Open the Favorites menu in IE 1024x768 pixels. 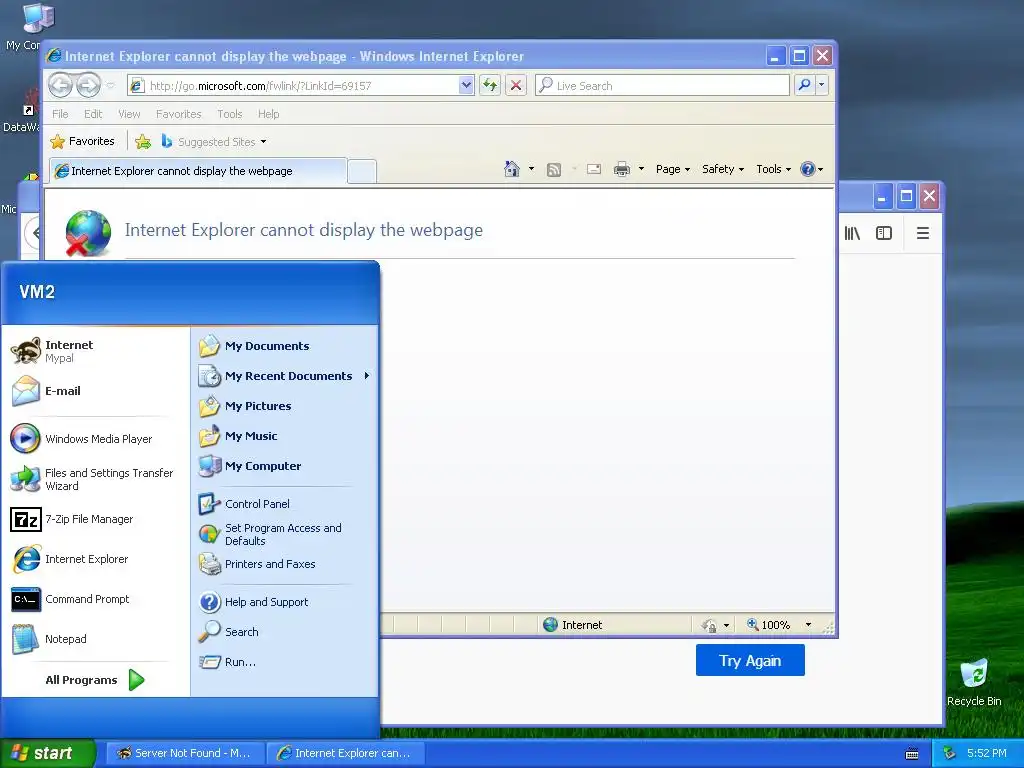(x=178, y=114)
